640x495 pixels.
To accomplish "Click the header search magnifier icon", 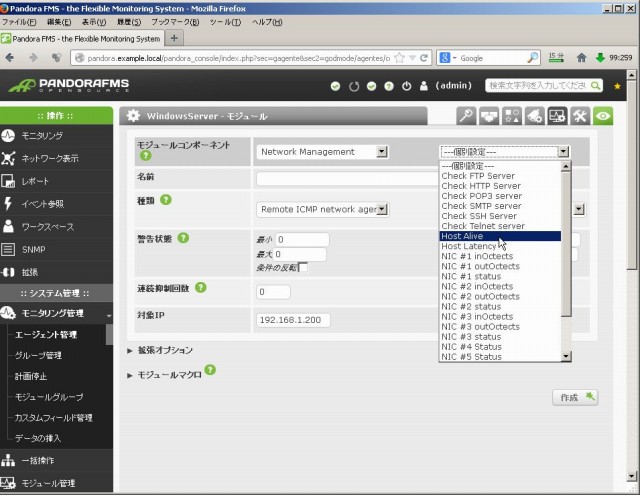I will 596,86.
